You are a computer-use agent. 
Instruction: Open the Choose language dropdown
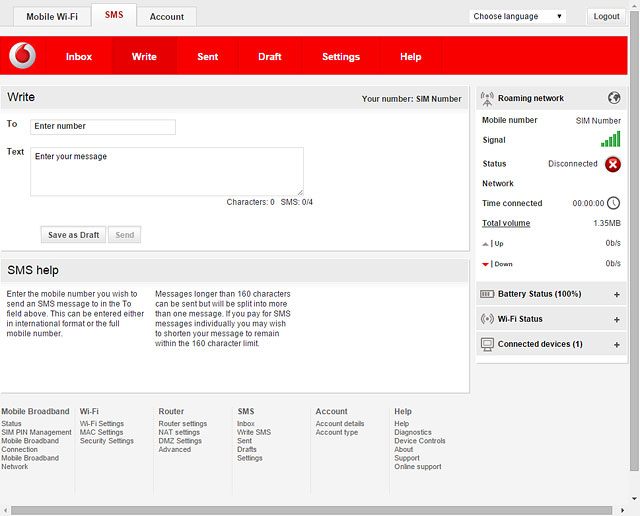(x=517, y=16)
